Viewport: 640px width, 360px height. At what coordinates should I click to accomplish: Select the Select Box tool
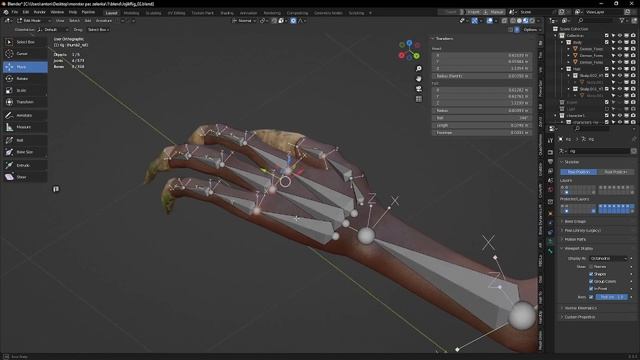click(x=25, y=42)
